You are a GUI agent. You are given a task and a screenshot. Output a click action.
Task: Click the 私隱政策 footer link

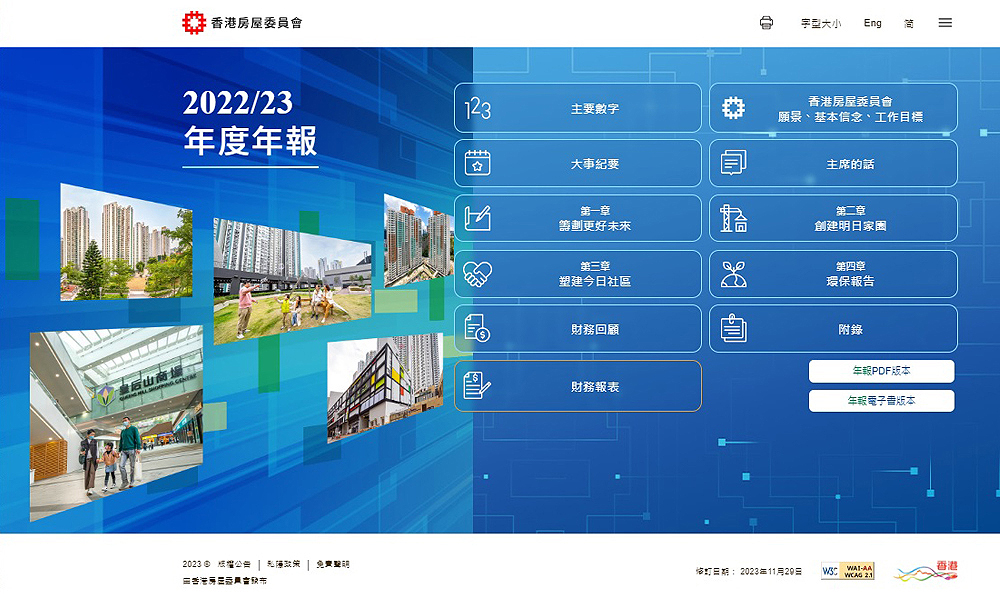[x=283, y=564]
